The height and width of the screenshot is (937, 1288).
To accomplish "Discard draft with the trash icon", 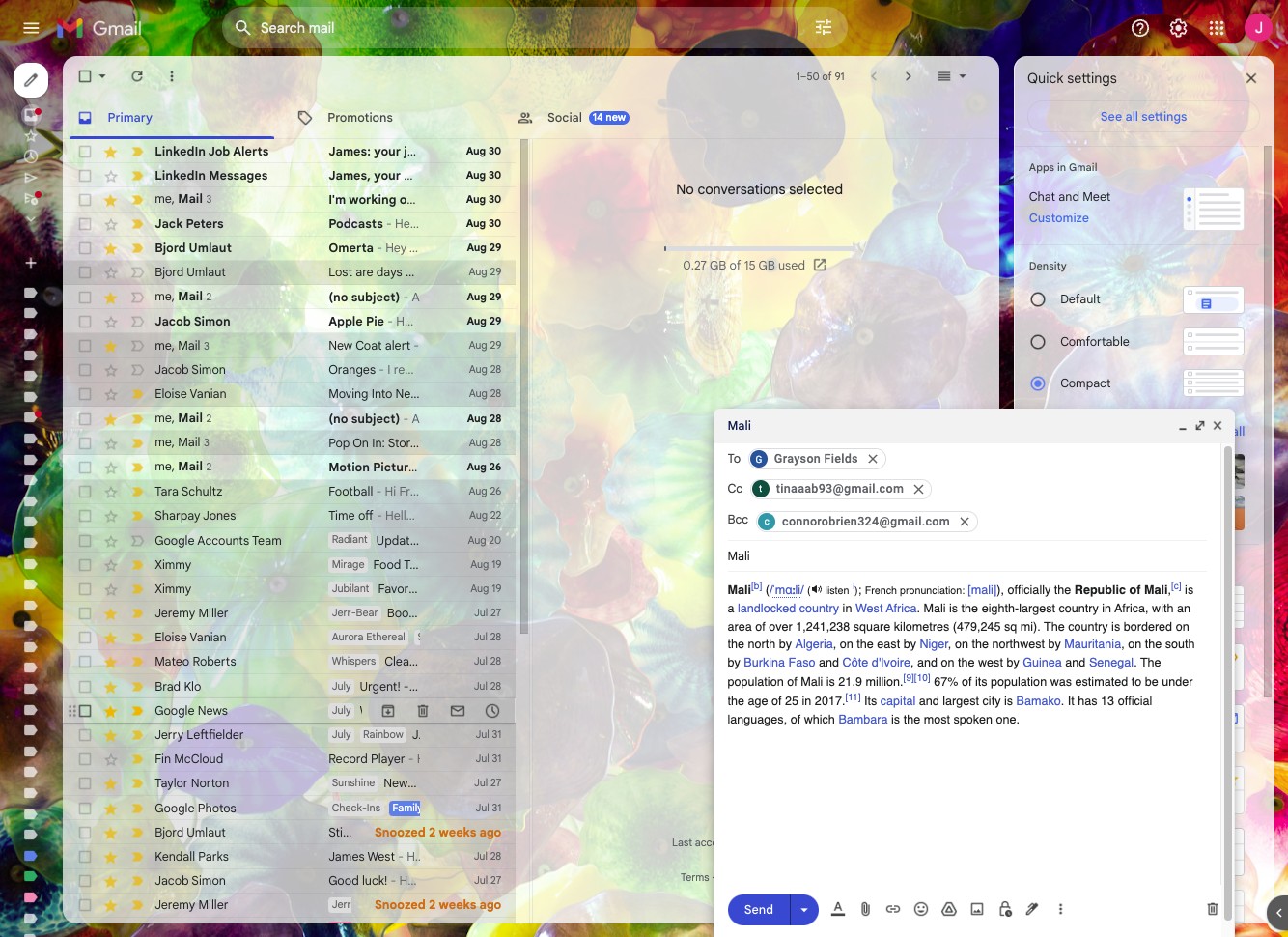I will (x=1213, y=909).
